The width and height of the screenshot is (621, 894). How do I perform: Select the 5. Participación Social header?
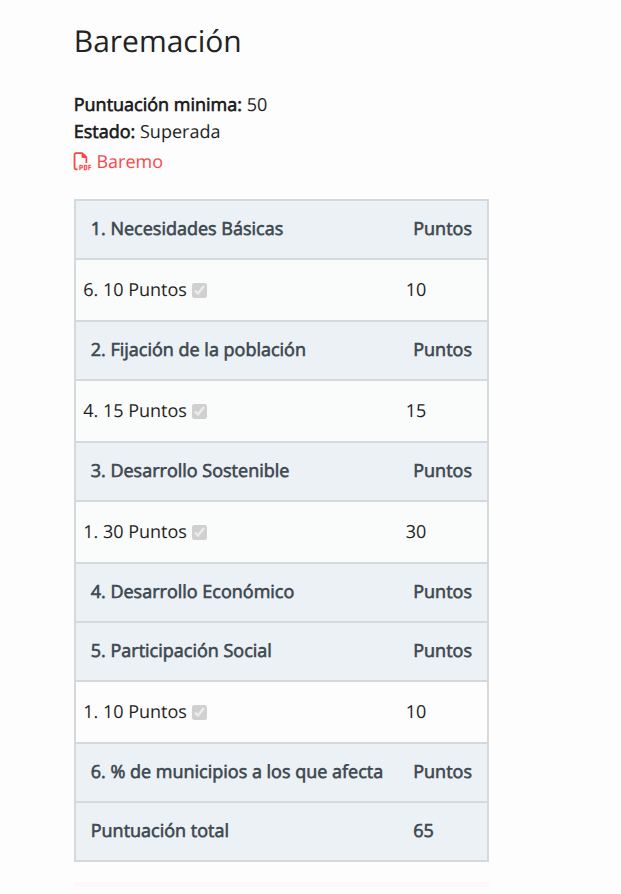(x=181, y=651)
